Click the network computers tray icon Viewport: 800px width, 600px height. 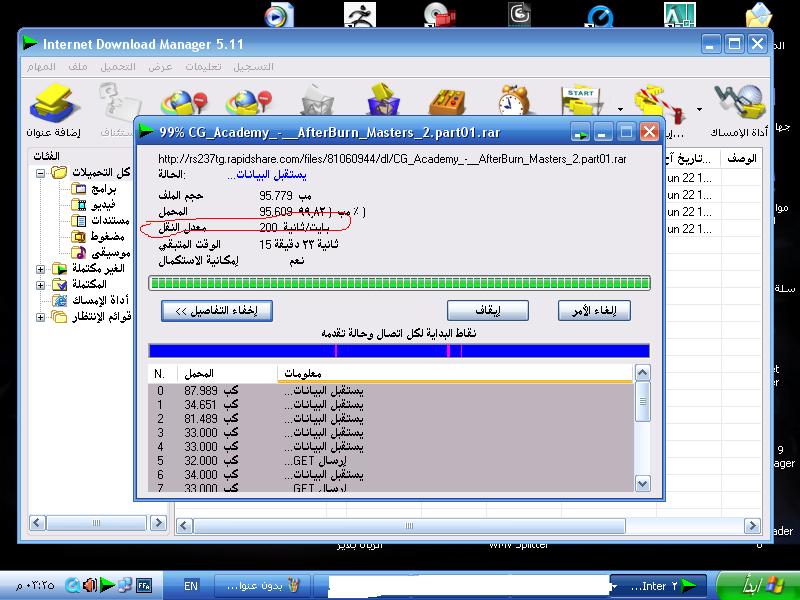click(x=124, y=585)
